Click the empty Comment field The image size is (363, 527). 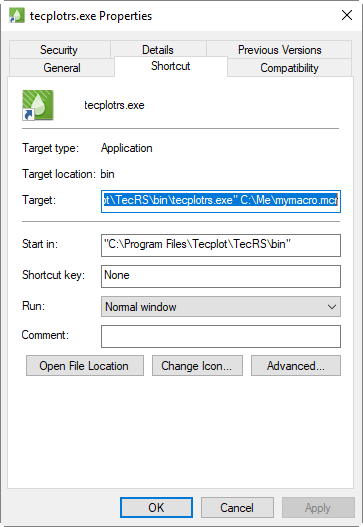tap(221, 336)
